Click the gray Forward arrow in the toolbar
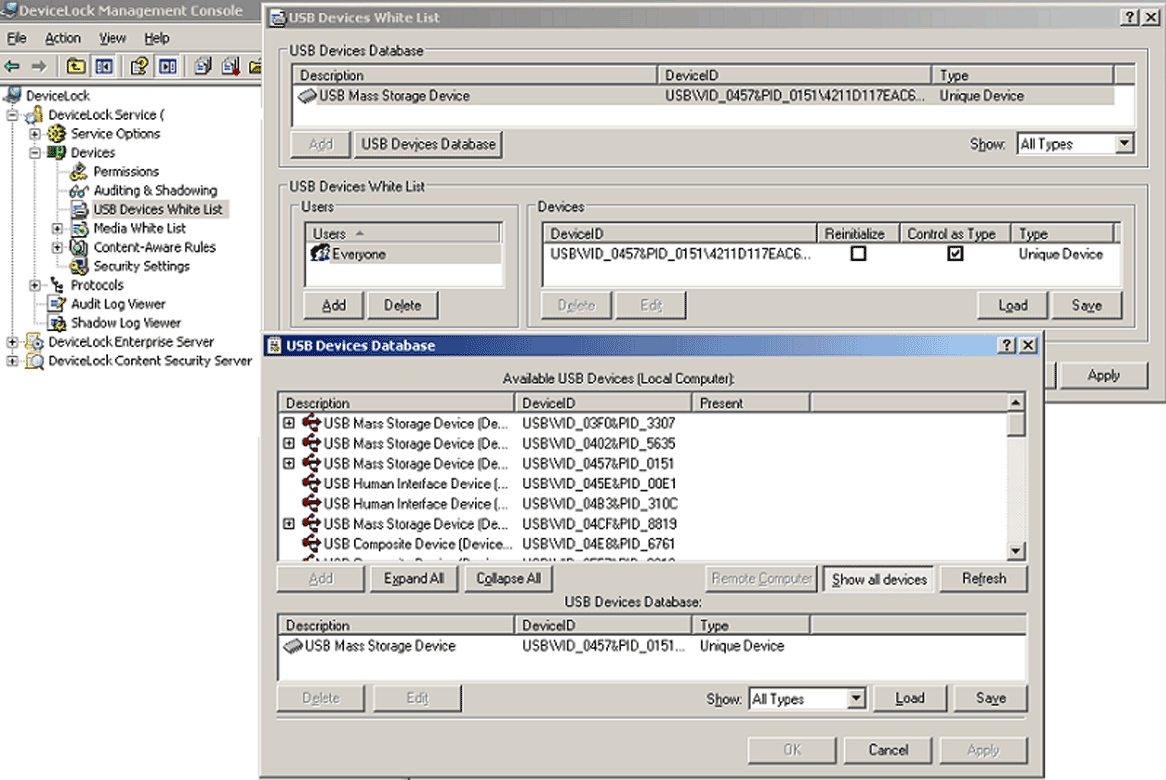 pyautogui.click(x=39, y=66)
